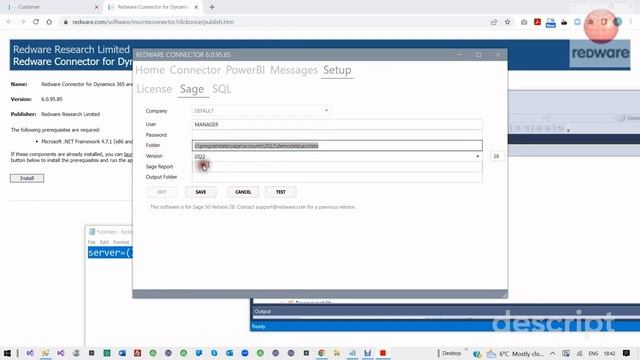Open the Connector tab
The width and height of the screenshot is (640, 360).
click(195, 70)
